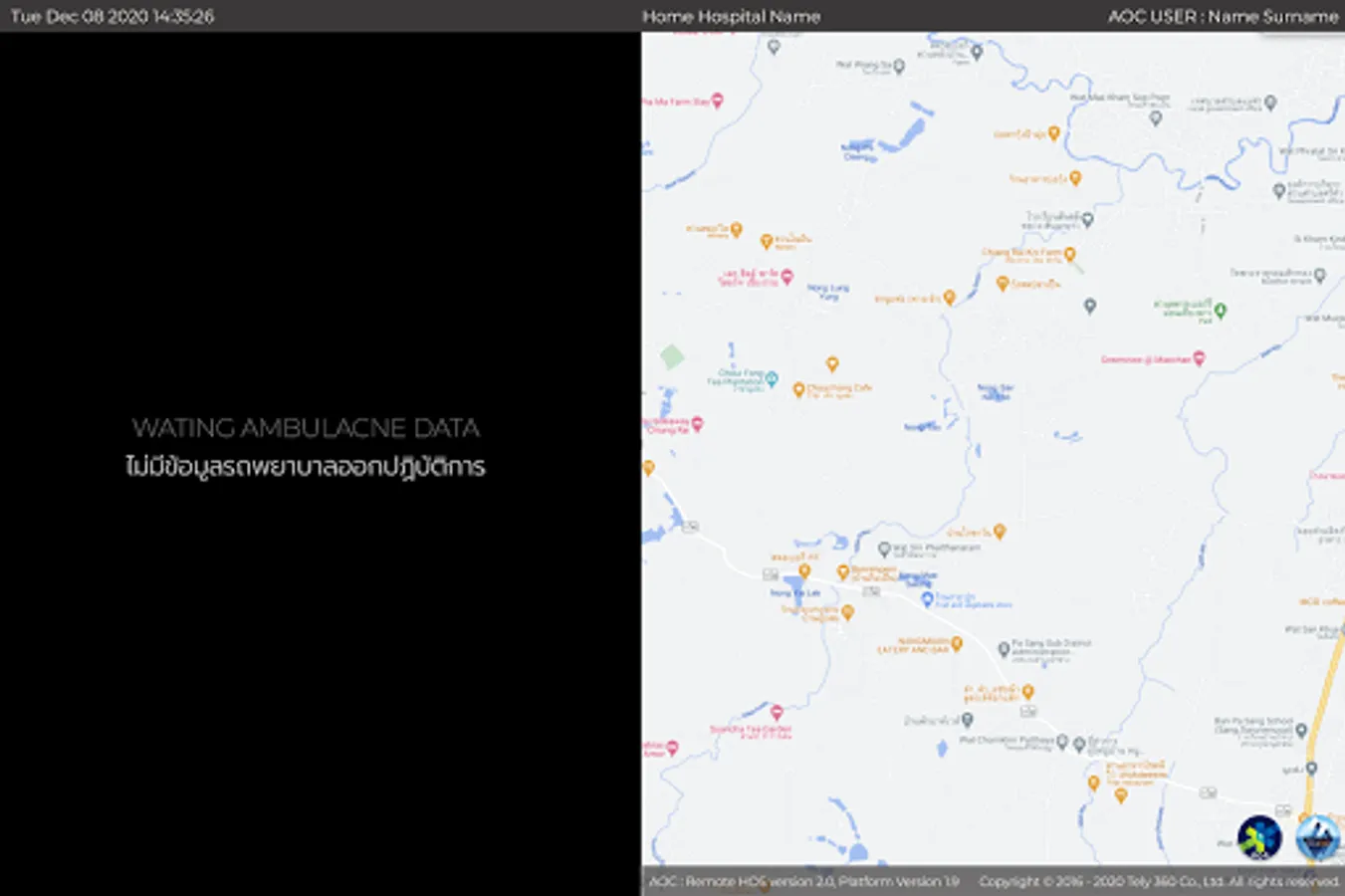The width and height of the screenshot is (1345, 896).
Task: Click the WATING AMBULACNE DATA message
Action: coord(306,428)
